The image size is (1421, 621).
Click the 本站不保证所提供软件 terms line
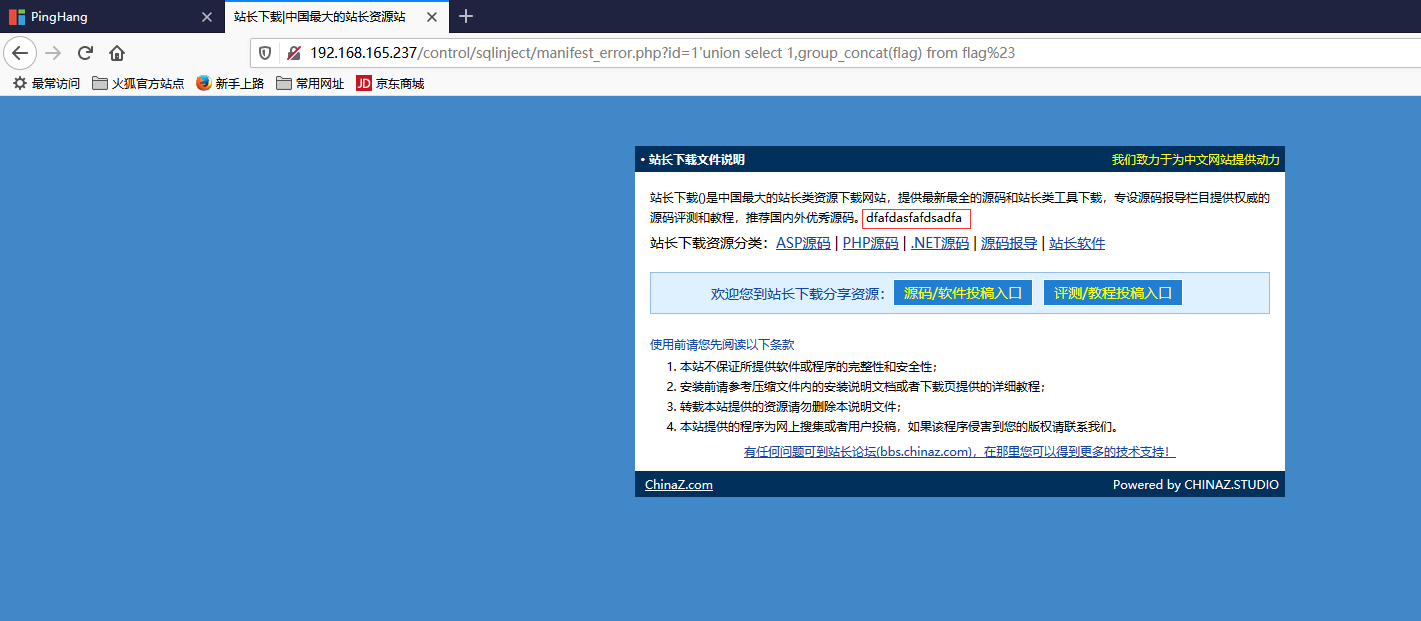(x=808, y=367)
